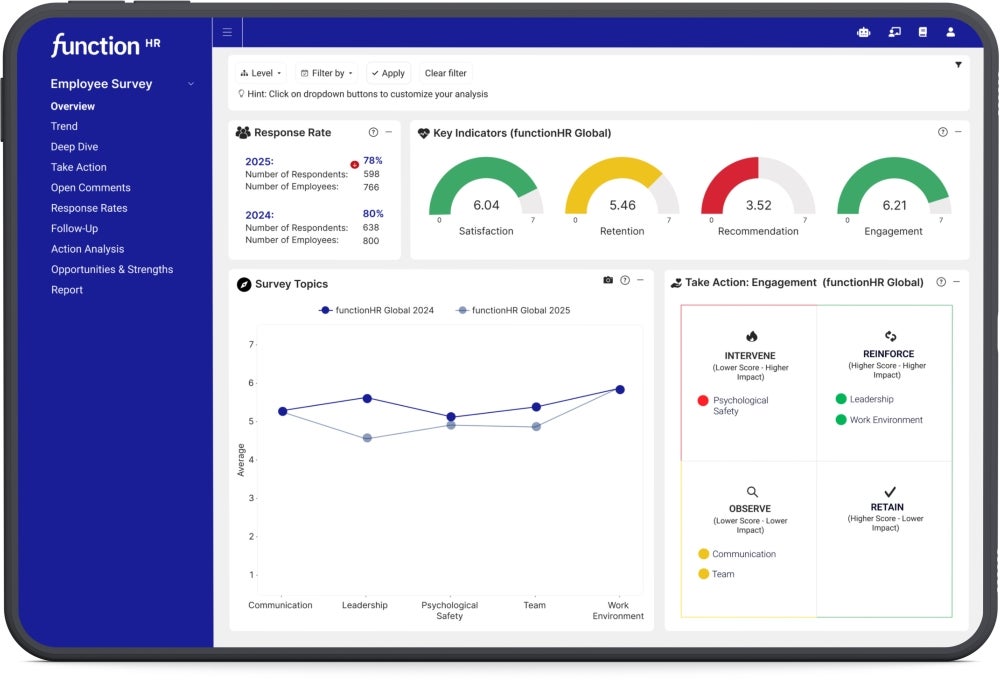Collapse the Key Indicators panel
Viewport: 1000px width, 682px height.
(958, 131)
